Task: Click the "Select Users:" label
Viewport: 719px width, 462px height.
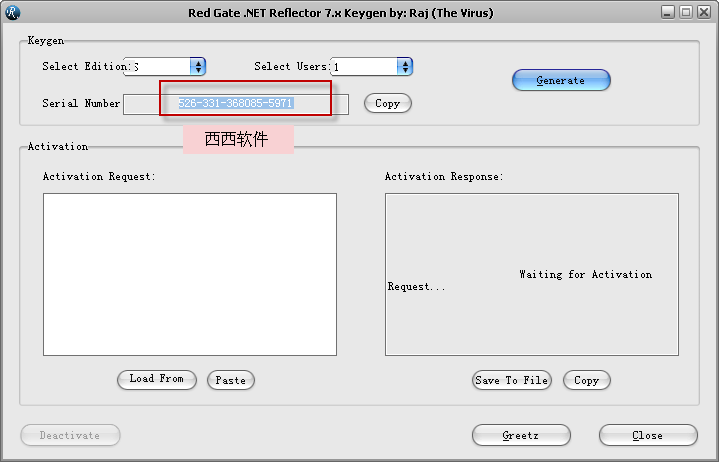Action: pyautogui.click(x=293, y=66)
